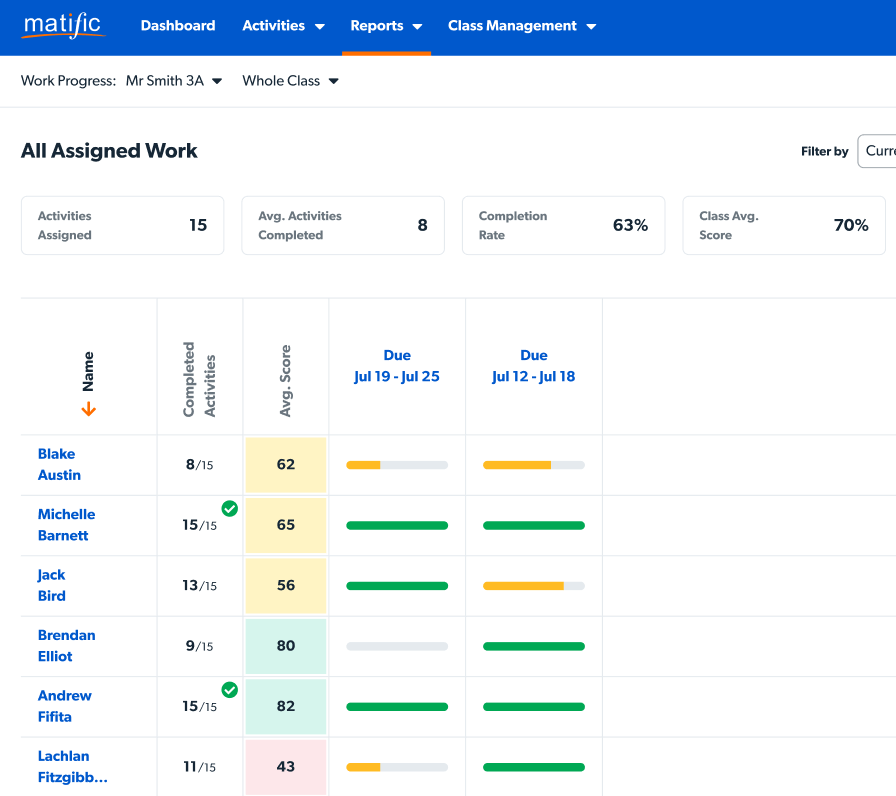The image size is (896, 796).
Task: Click green checkmark badge for Michelle Barnett
Action: (x=229, y=509)
